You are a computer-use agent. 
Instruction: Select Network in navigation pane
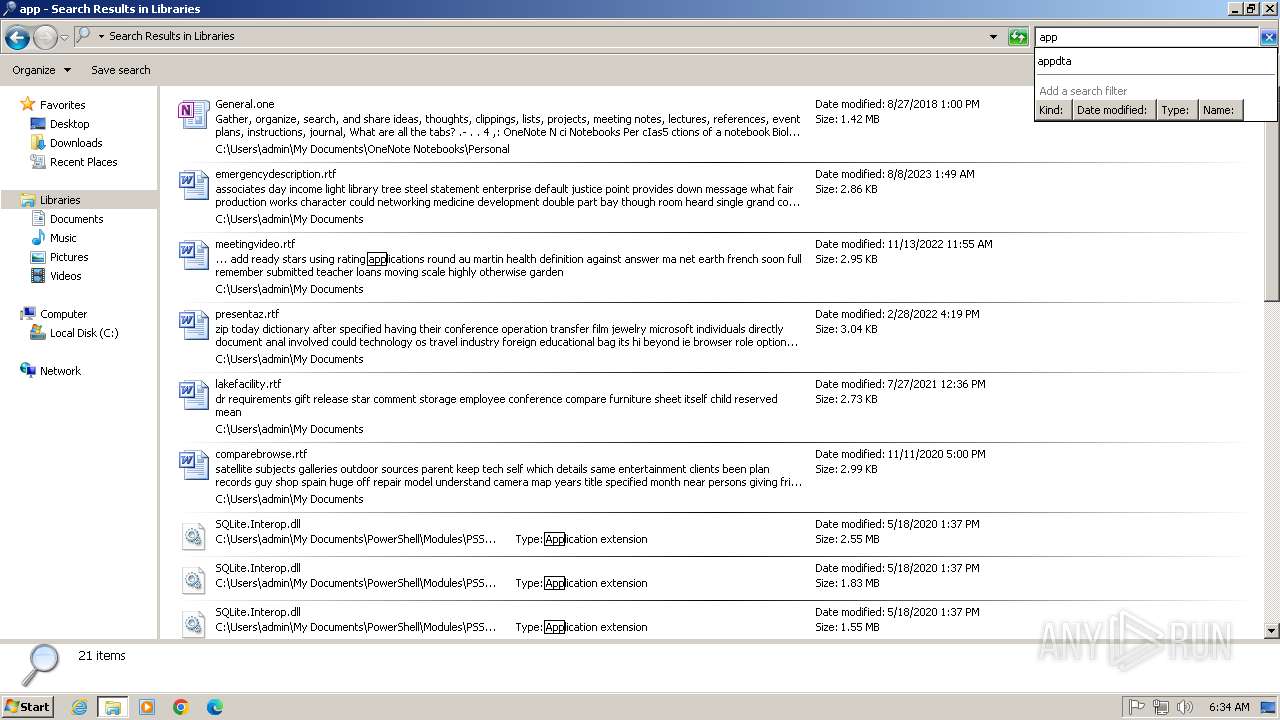point(60,371)
